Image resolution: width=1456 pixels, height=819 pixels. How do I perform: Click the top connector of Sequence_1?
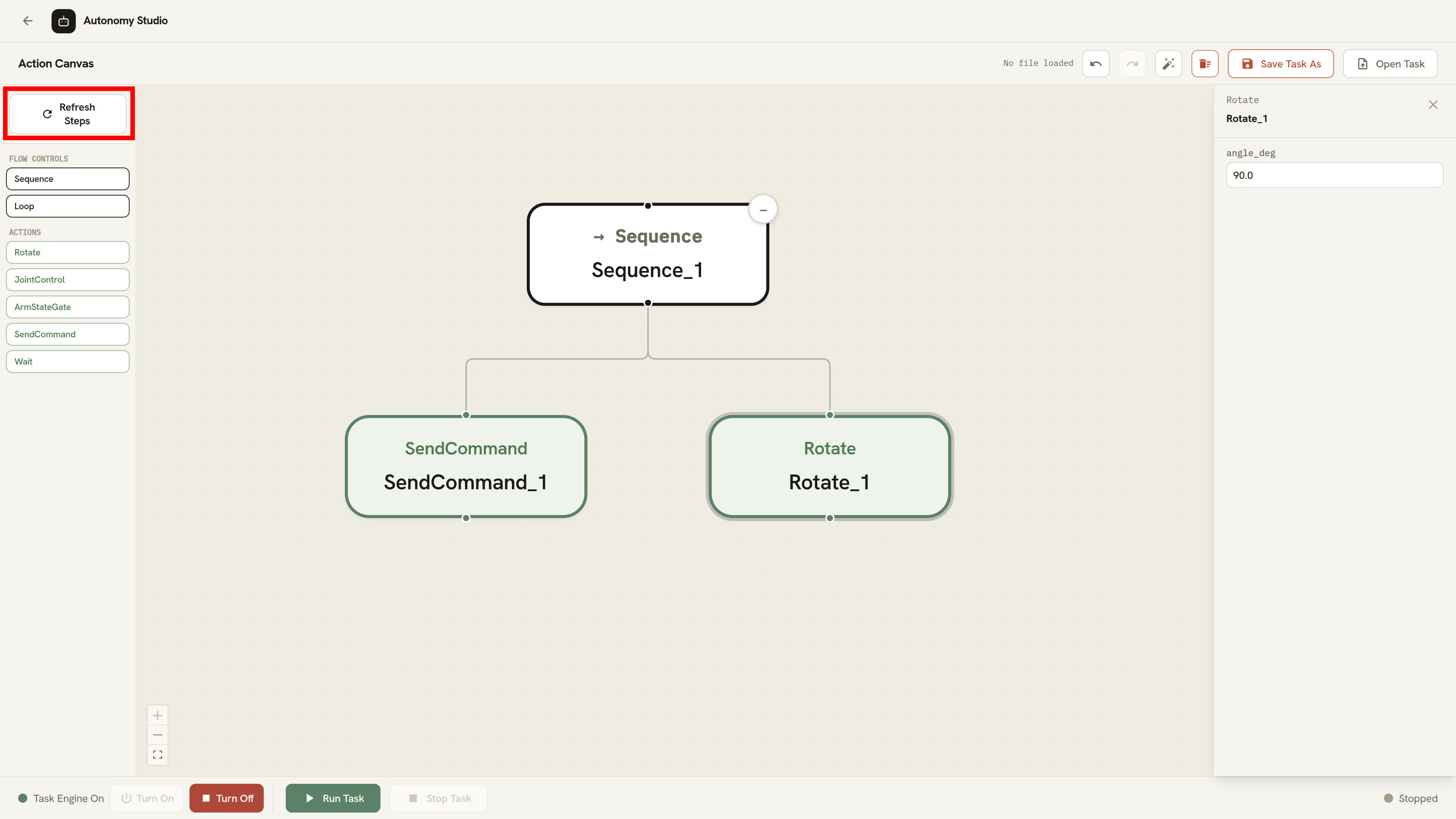point(648,206)
